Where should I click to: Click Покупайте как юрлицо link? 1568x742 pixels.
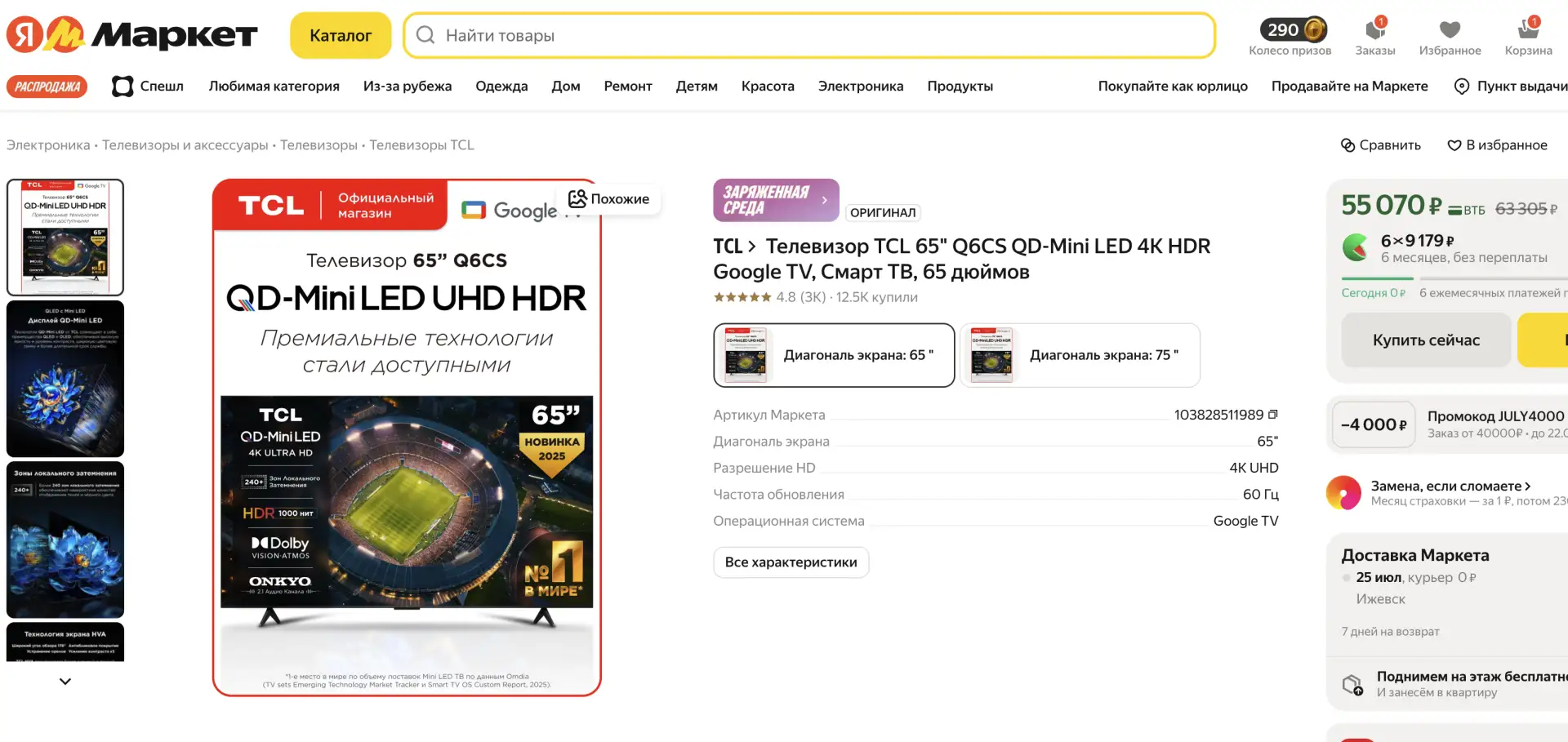point(1173,86)
